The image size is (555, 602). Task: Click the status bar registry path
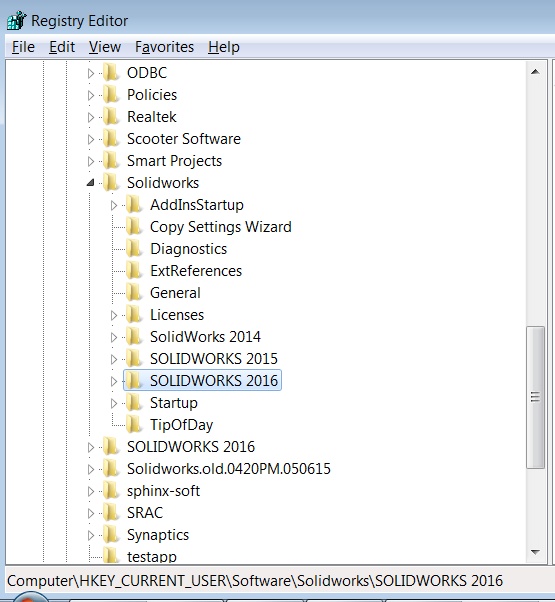[255, 580]
